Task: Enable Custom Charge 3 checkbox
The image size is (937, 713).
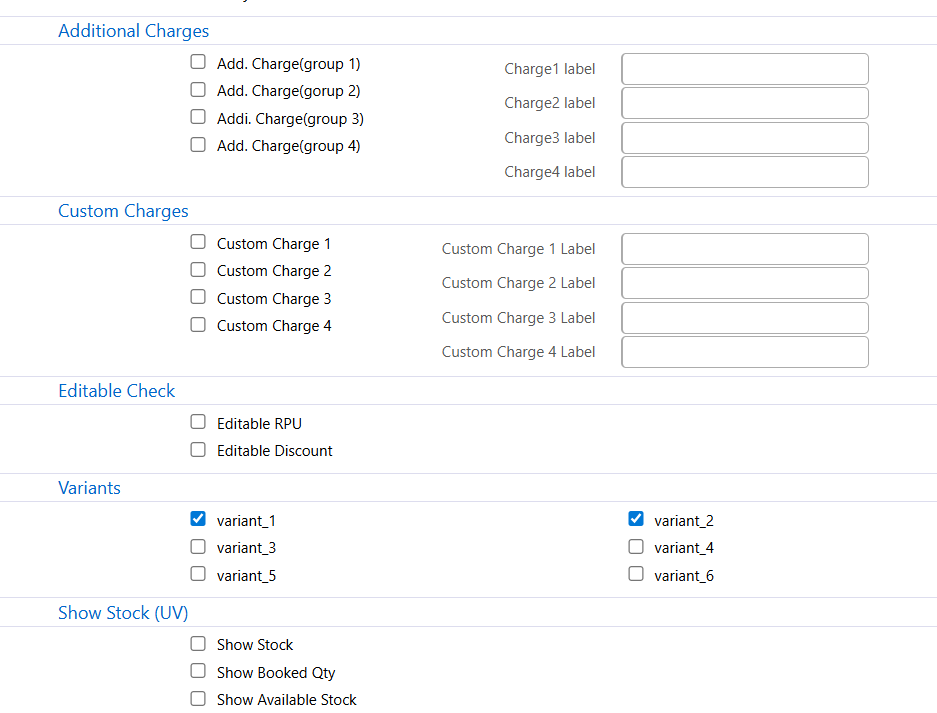Action: 198,297
